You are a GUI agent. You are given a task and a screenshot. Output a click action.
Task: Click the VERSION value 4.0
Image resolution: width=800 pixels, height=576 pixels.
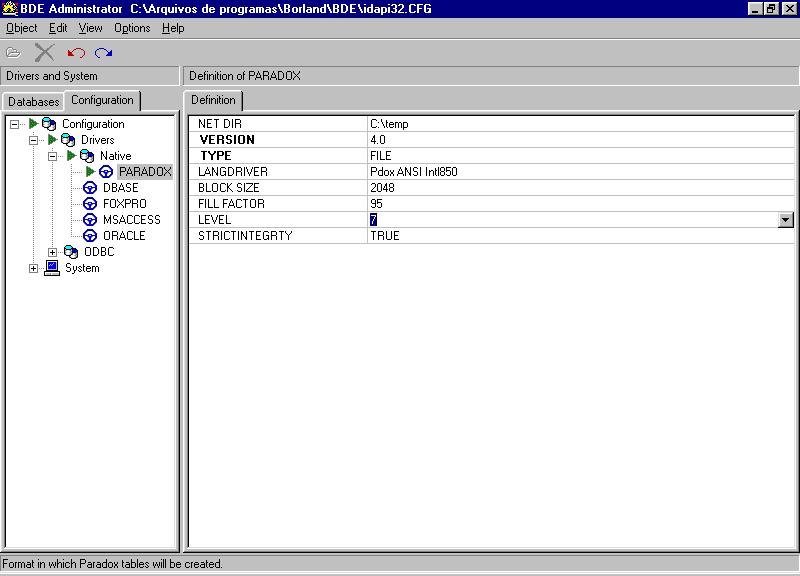[378, 140]
